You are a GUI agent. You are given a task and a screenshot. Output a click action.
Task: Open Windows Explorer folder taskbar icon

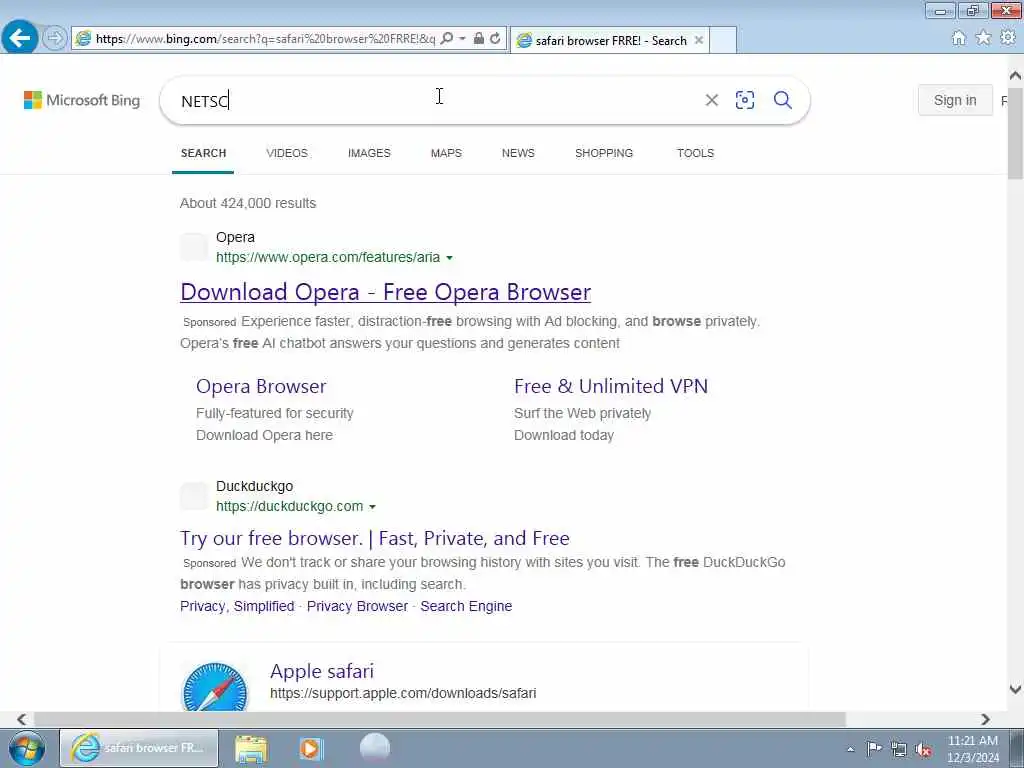point(251,748)
